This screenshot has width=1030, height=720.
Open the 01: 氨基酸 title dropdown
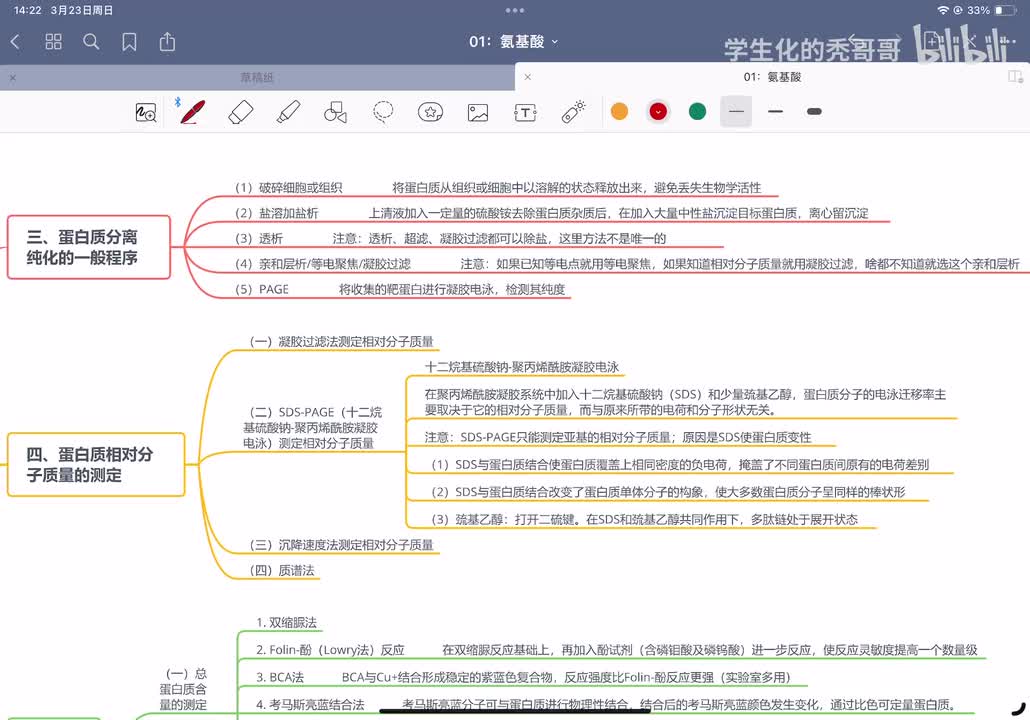514,41
